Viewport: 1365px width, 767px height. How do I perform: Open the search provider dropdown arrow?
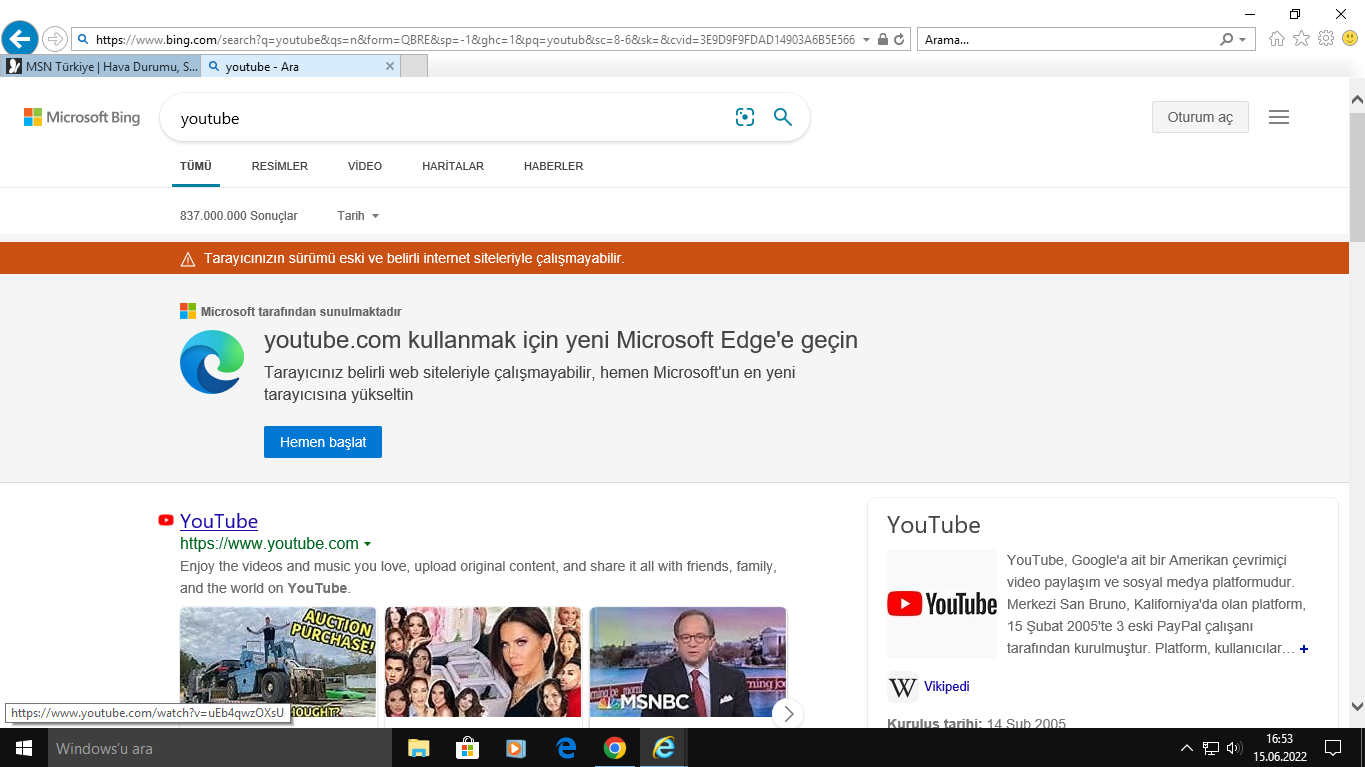click(1243, 40)
